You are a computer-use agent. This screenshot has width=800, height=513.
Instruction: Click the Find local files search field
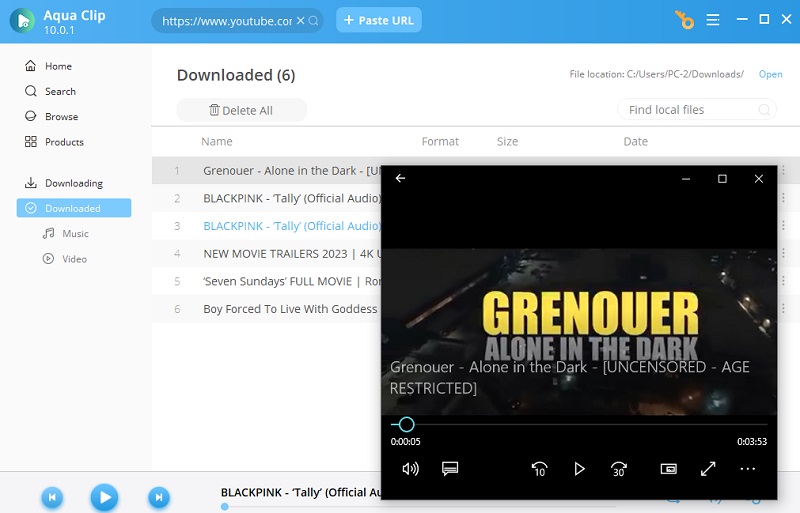[x=696, y=110]
